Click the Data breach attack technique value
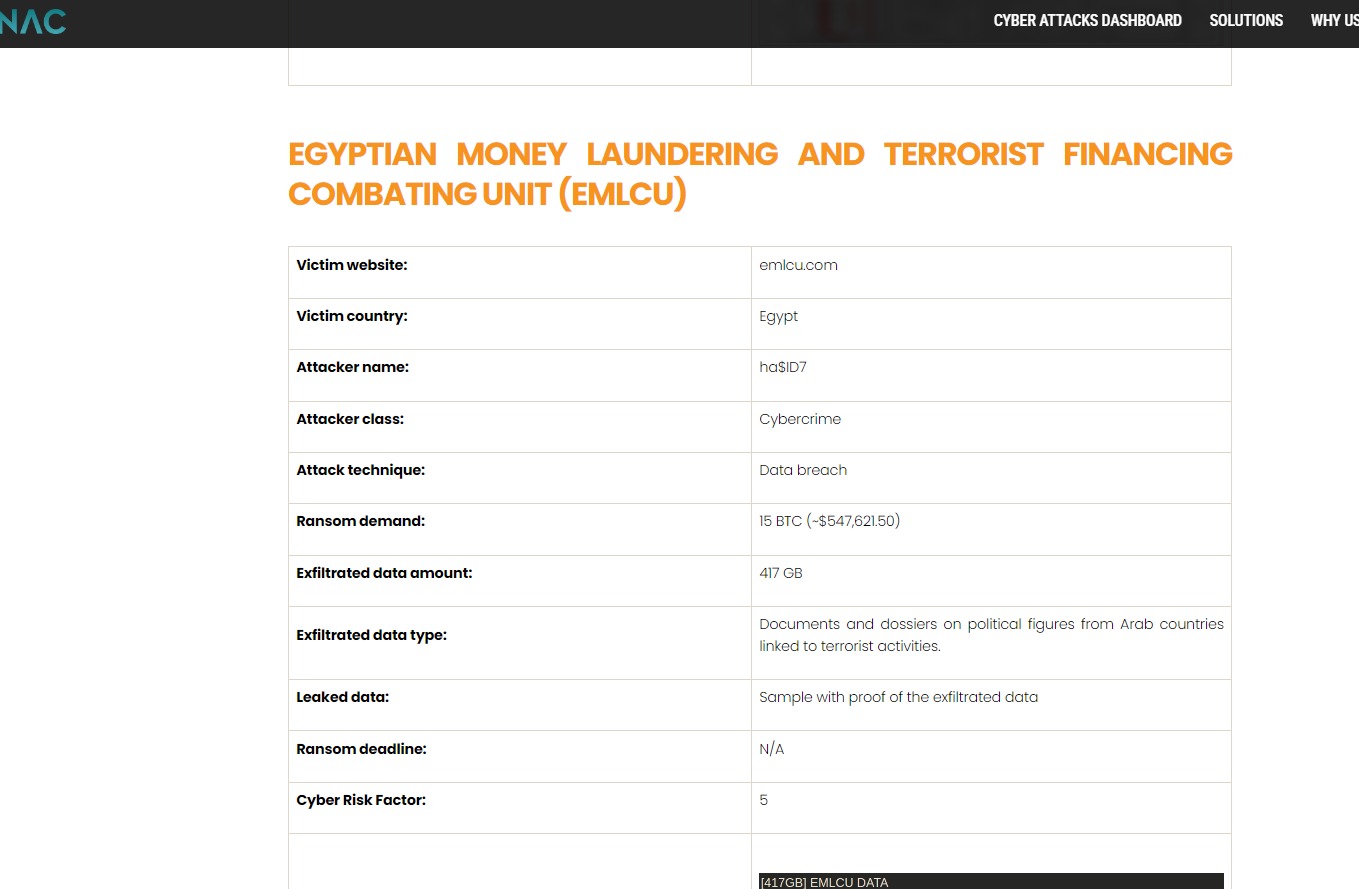The width and height of the screenshot is (1359, 889). pos(803,470)
